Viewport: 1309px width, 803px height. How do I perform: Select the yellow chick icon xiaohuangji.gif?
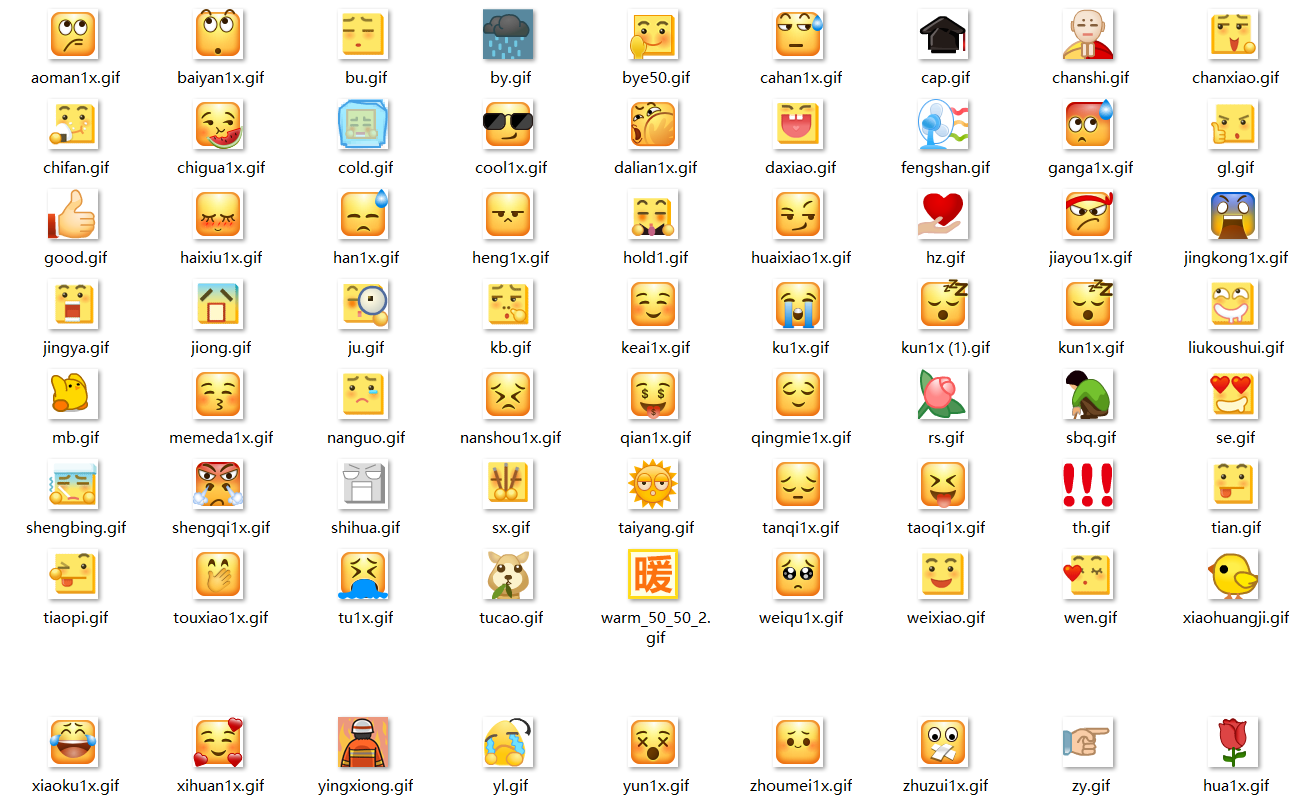[x=1234, y=575]
